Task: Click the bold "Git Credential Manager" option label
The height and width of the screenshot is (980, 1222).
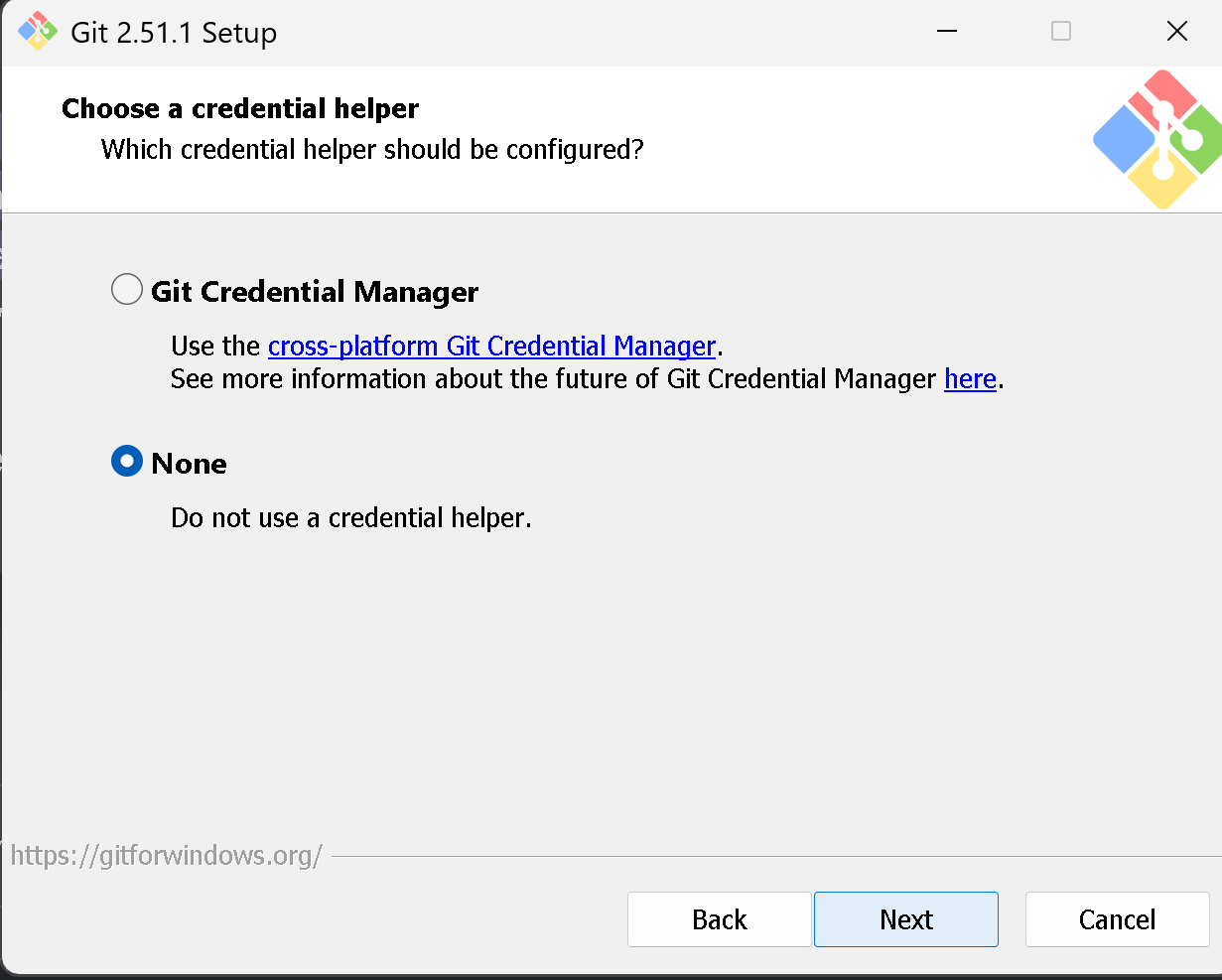Action: (x=315, y=292)
